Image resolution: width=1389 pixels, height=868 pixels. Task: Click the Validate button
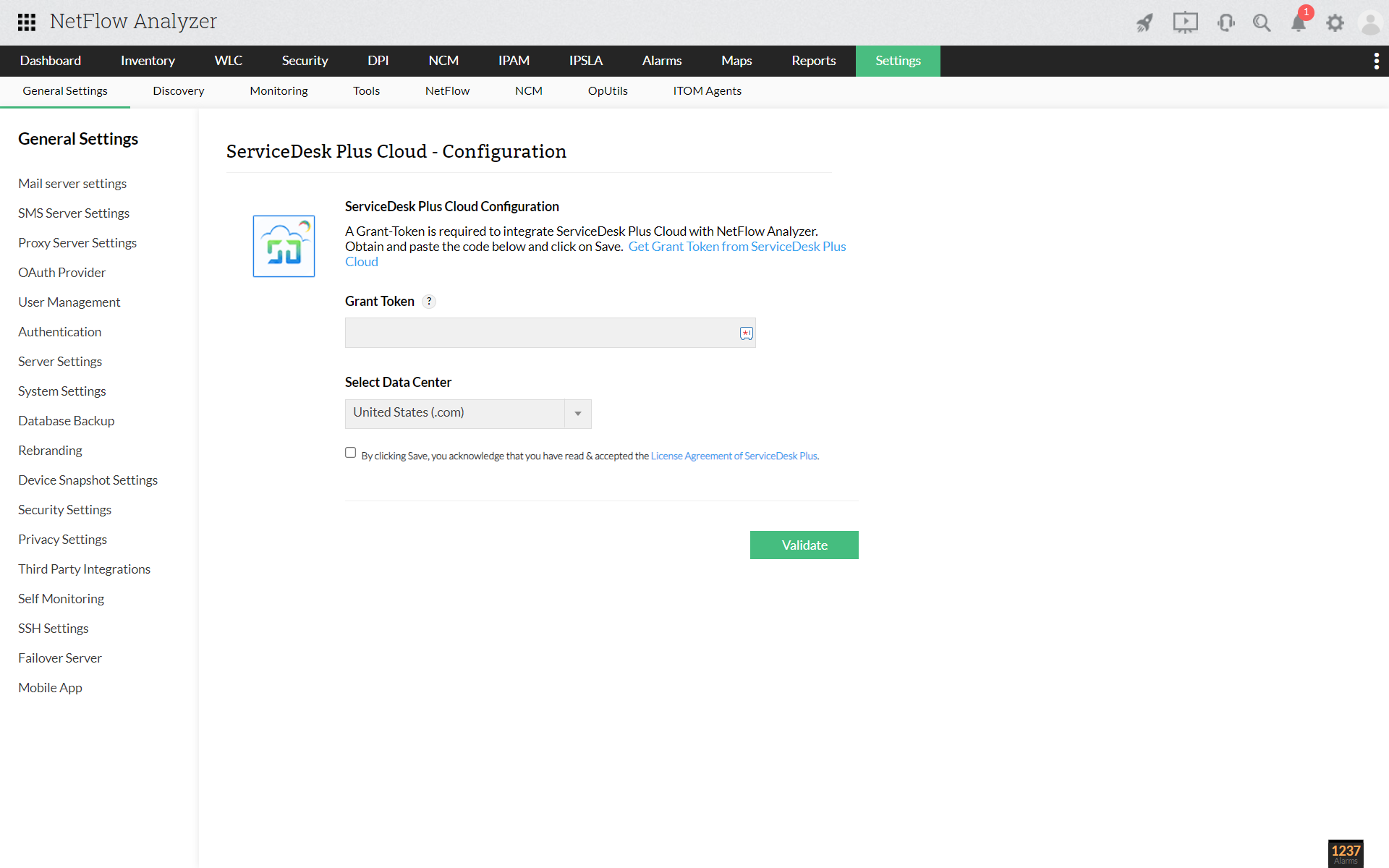(804, 545)
